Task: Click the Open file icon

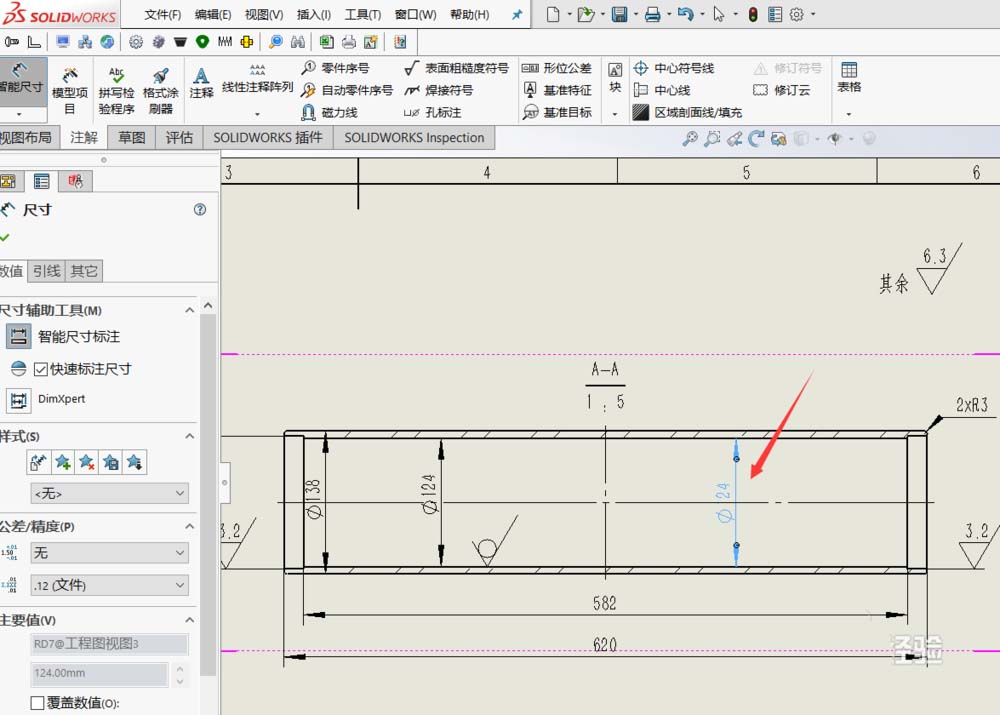Action: pos(585,14)
